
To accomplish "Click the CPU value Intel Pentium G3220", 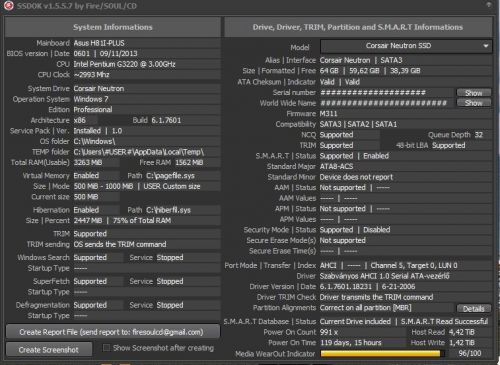I will click(124, 64).
